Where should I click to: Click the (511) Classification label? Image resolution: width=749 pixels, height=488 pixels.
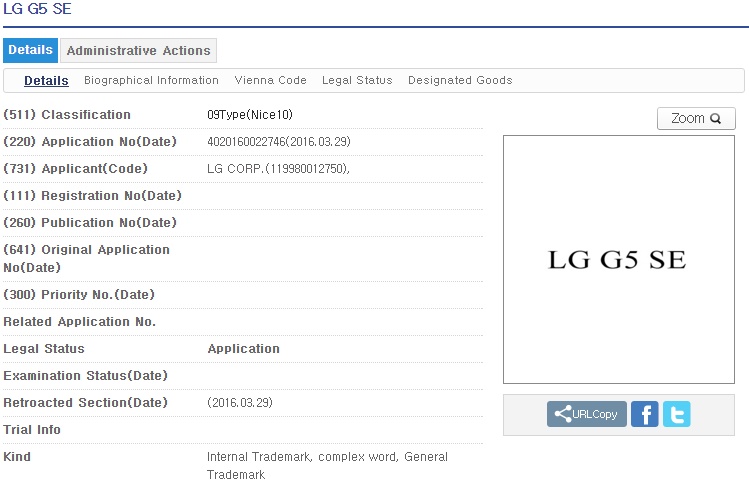point(67,115)
